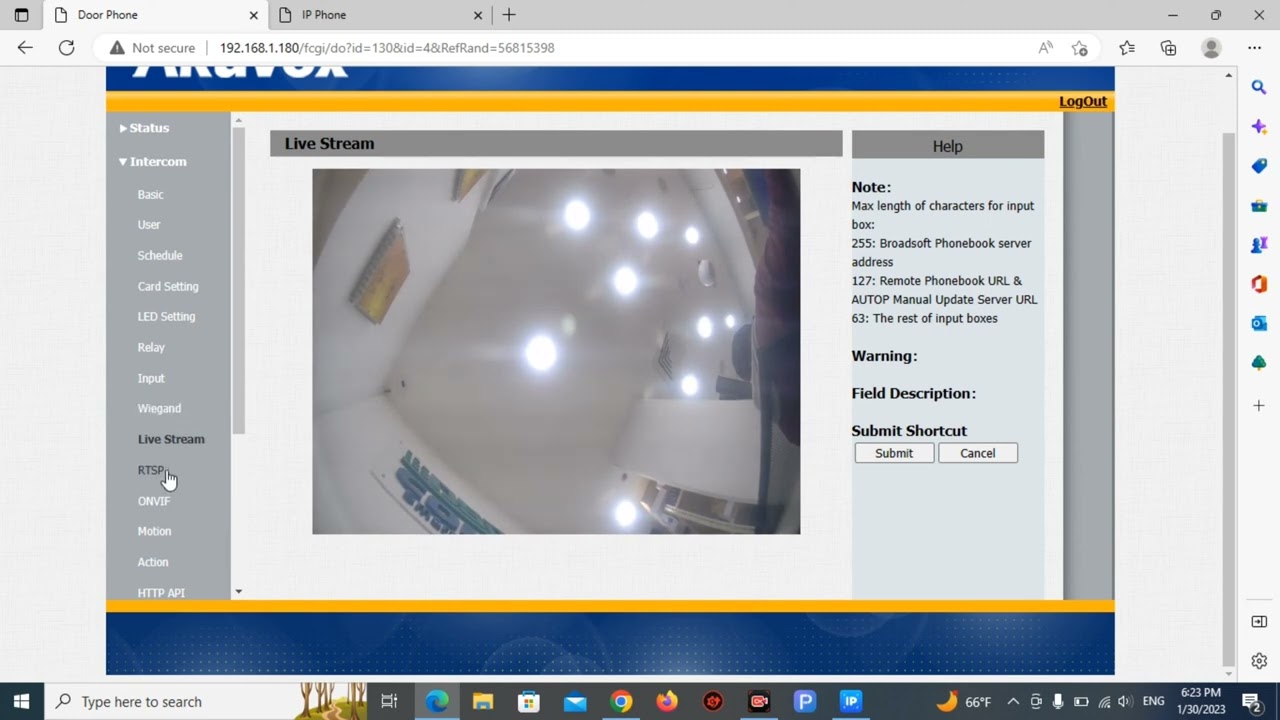This screenshot has width=1280, height=720.
Task: Open the notification center icon
Action: 1250,701
